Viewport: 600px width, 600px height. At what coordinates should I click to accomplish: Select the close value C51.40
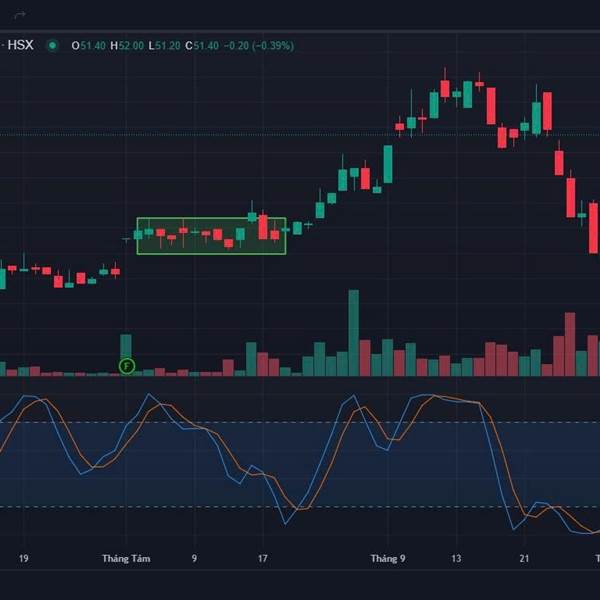pos(202,46)
